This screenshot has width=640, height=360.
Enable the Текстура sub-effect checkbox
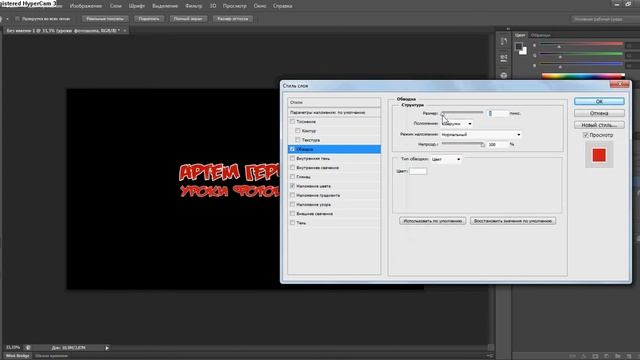[x=298, y=140]
